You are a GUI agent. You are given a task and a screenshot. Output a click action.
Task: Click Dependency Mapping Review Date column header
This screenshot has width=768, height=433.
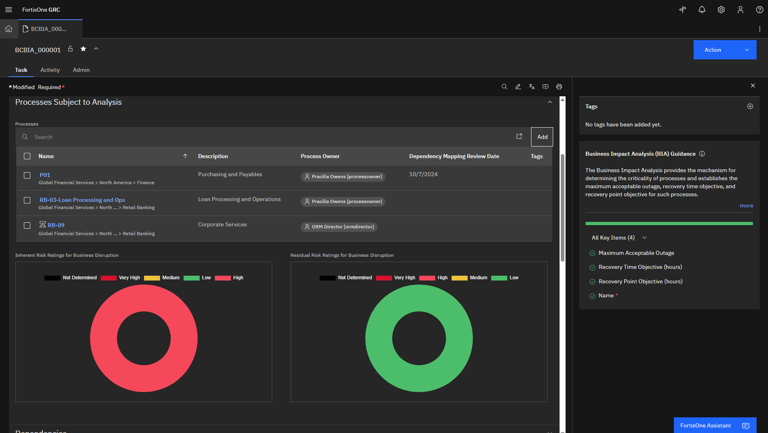[x=454, y=156]
